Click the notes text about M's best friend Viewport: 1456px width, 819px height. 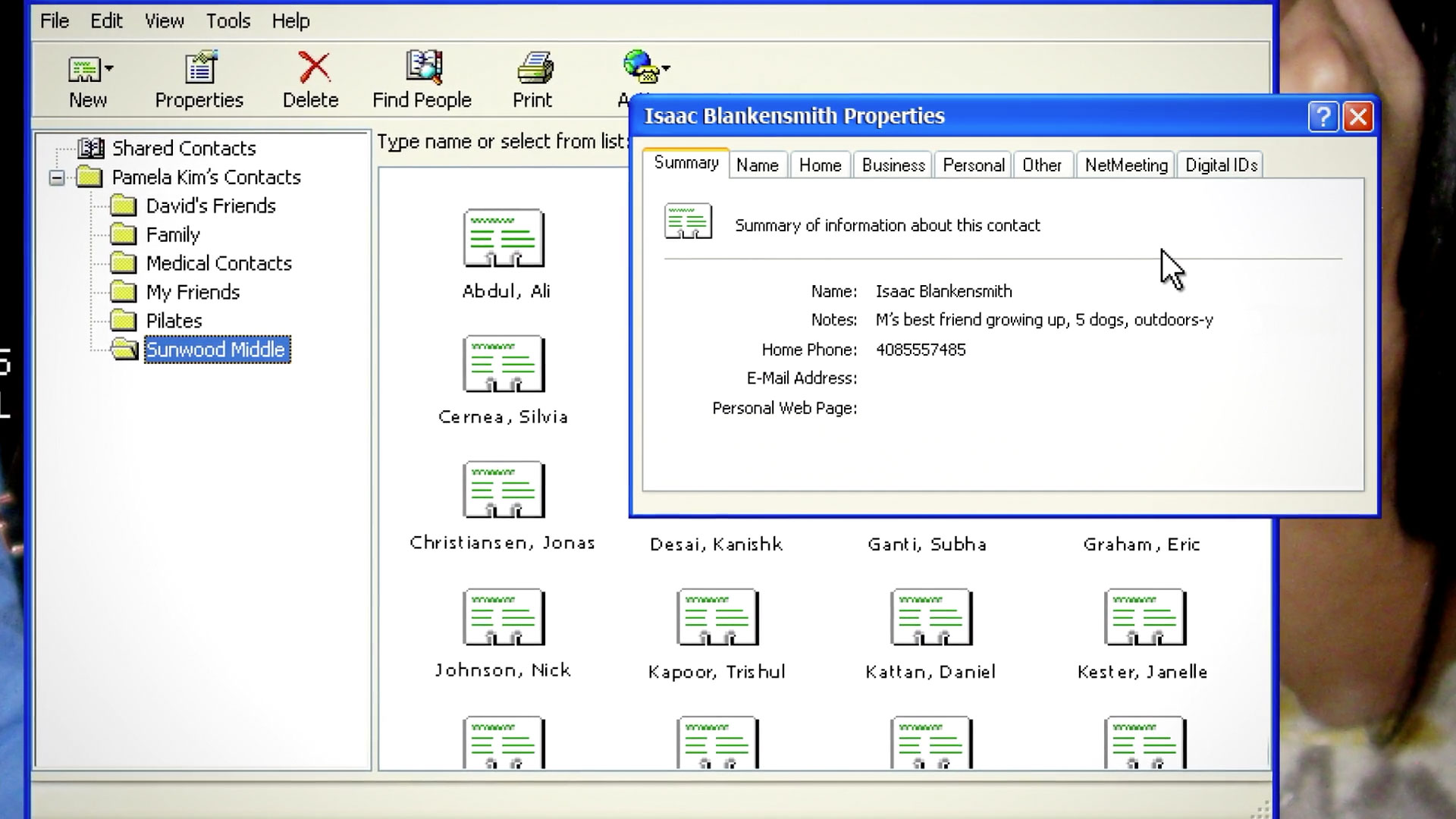coord(1044,320)
